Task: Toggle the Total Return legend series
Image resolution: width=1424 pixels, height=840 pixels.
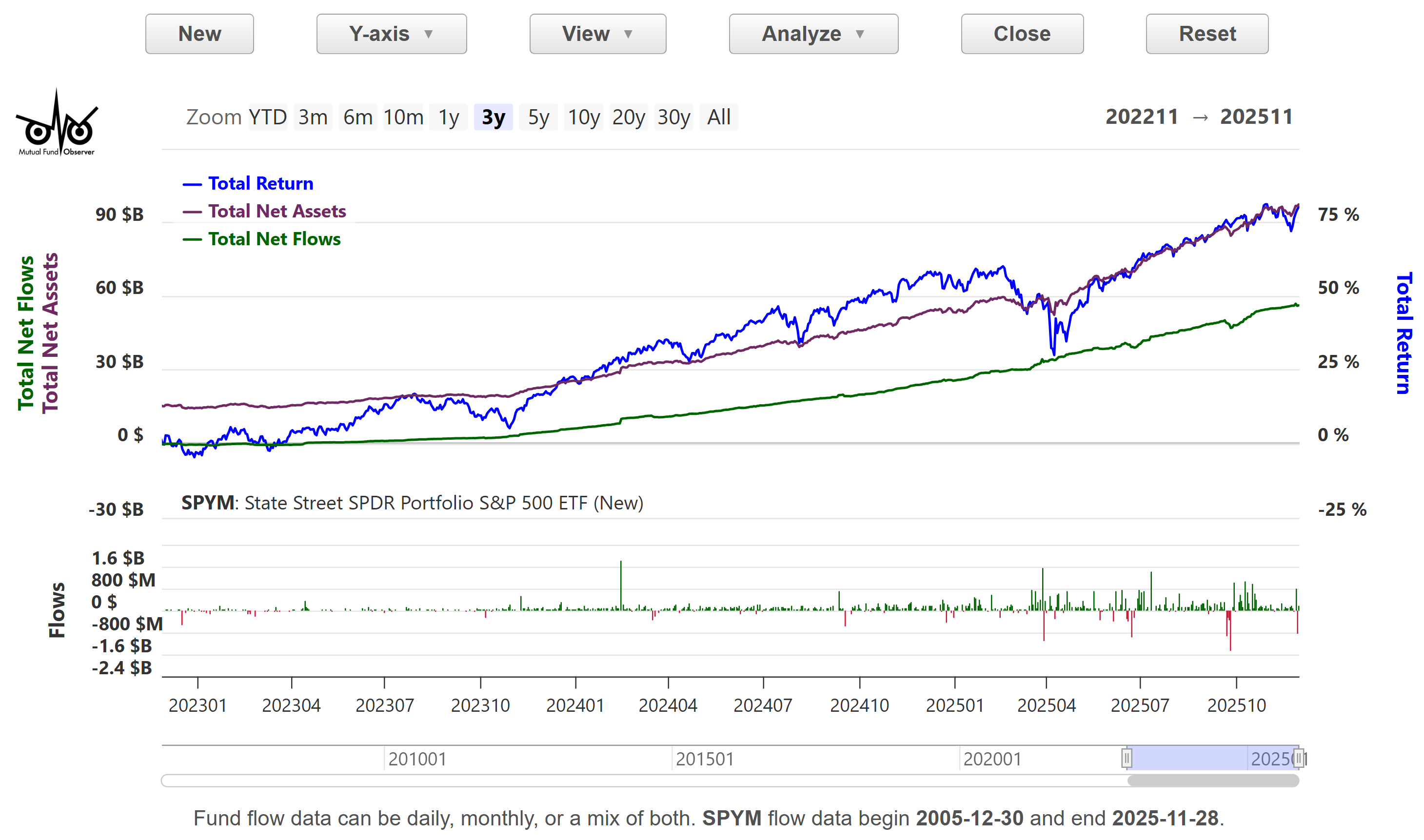Action: pyautogui.click(x=260, y=183)
